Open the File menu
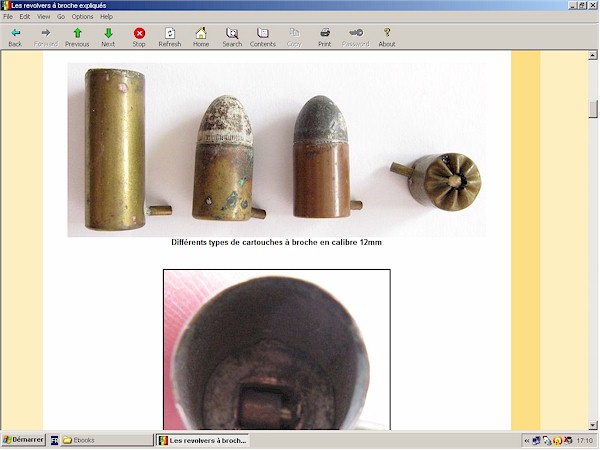The width and height of the screenshot is (600, 450). [x=8, y=16]
